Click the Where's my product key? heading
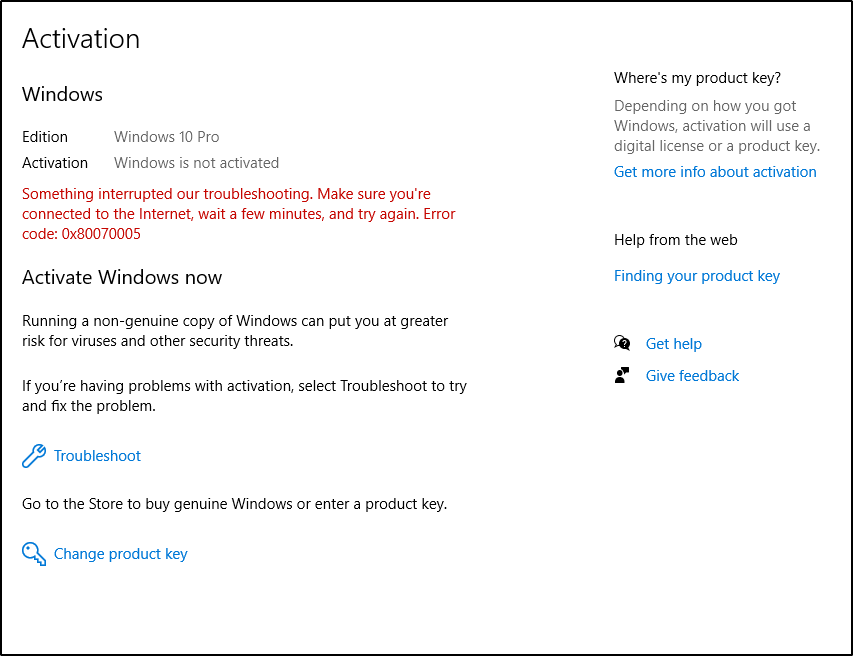 point(697,78)
